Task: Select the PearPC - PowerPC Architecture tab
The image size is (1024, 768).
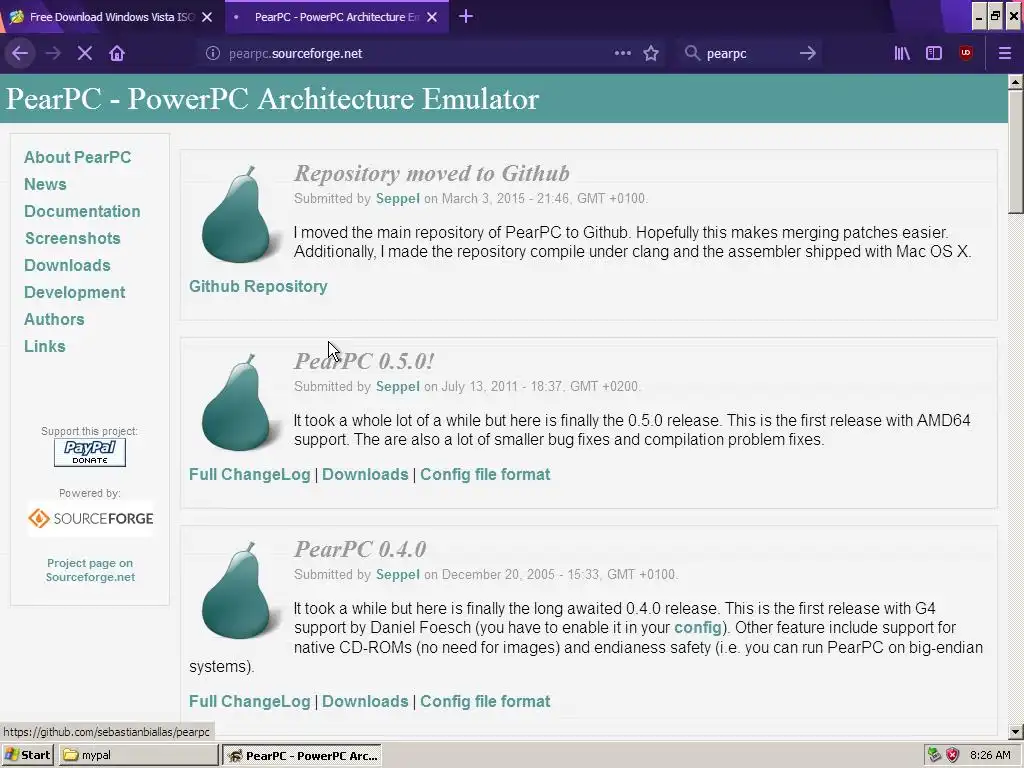Action: [x=337, y=17]
